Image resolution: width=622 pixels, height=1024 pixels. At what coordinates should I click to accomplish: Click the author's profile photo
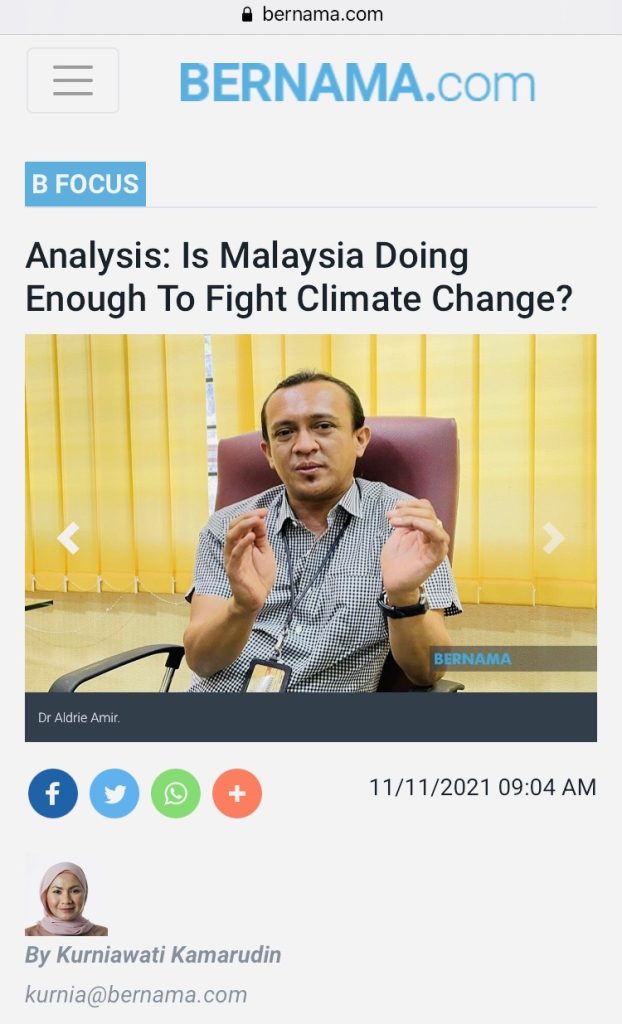point(66,897)
